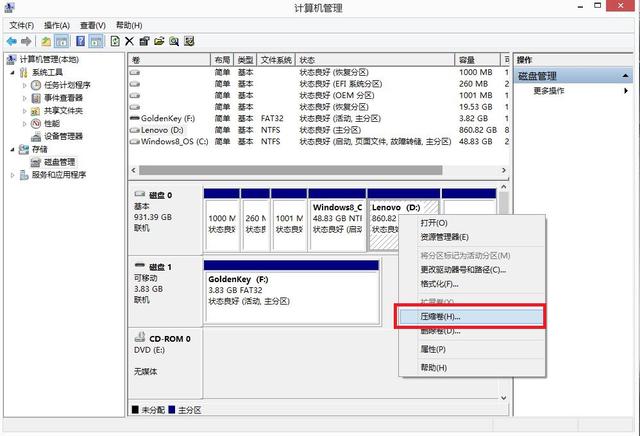The height and width of the screenshot is (436, 640).
Task: Click the disk view scroll-down arrow
Action: pos(504,398)
